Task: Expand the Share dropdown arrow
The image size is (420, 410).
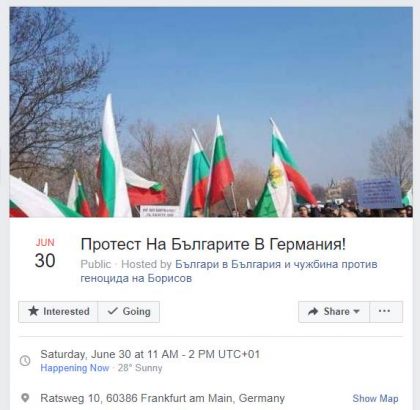Action: coord(356,312)
